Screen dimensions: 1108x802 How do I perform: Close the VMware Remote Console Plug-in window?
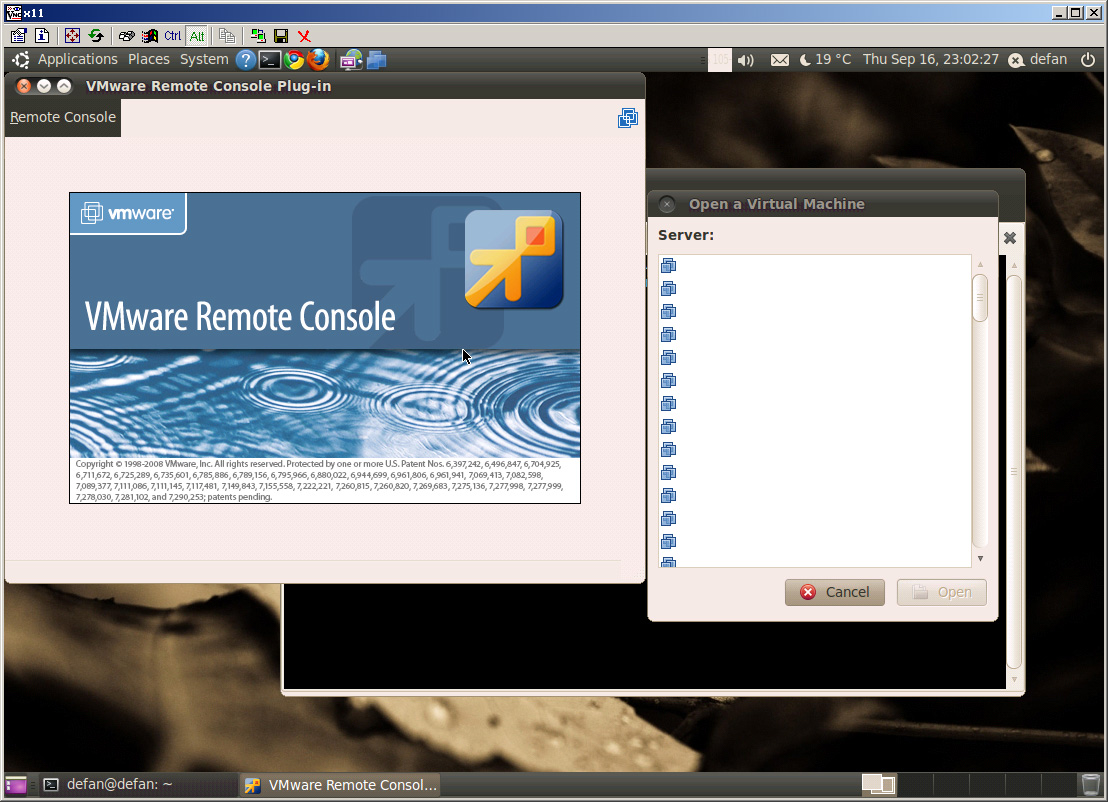[23, 86]
